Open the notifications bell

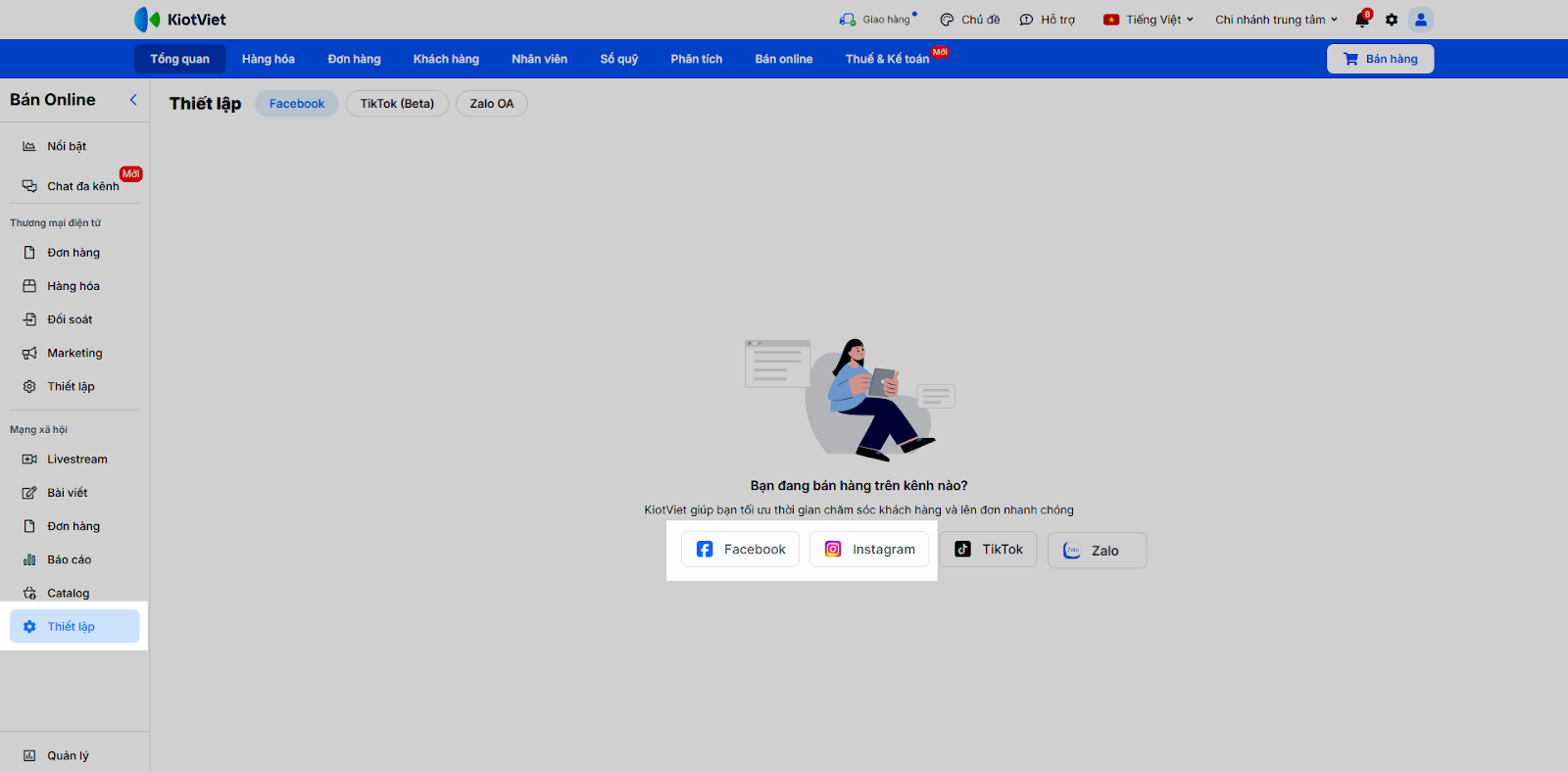point(1362,20)
